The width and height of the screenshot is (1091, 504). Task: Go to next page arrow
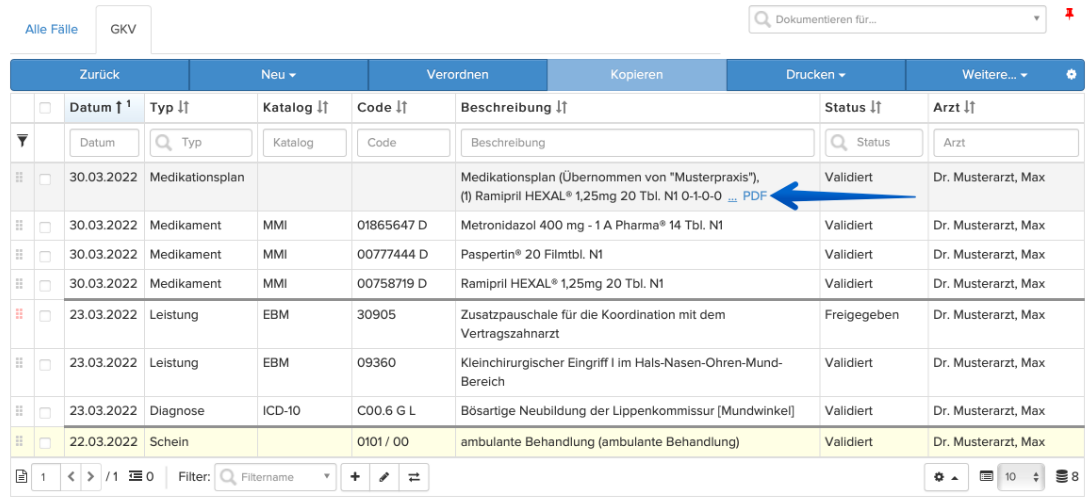click(x=90, y=477)
